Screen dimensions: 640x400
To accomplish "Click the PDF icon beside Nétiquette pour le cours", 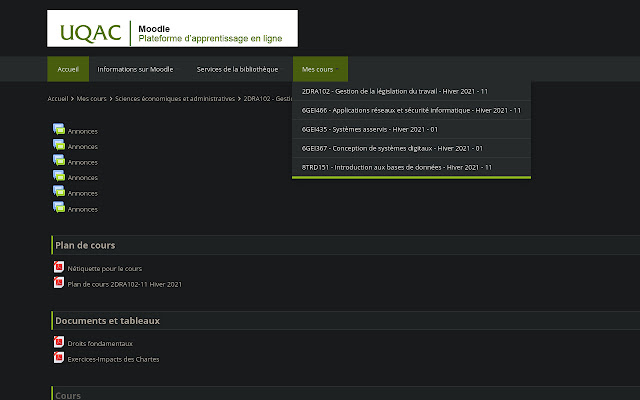I will coord(59,268).
